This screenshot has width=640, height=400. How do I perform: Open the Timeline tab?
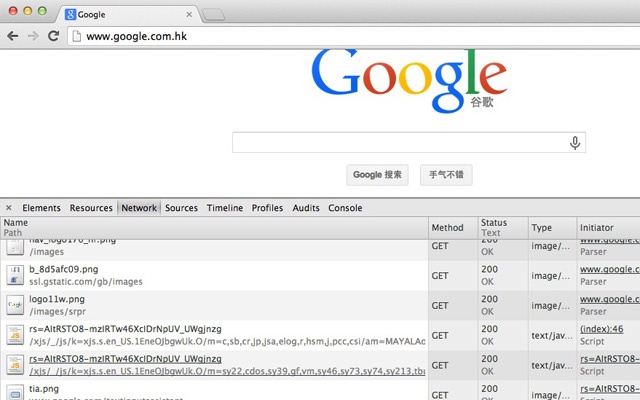224,208
